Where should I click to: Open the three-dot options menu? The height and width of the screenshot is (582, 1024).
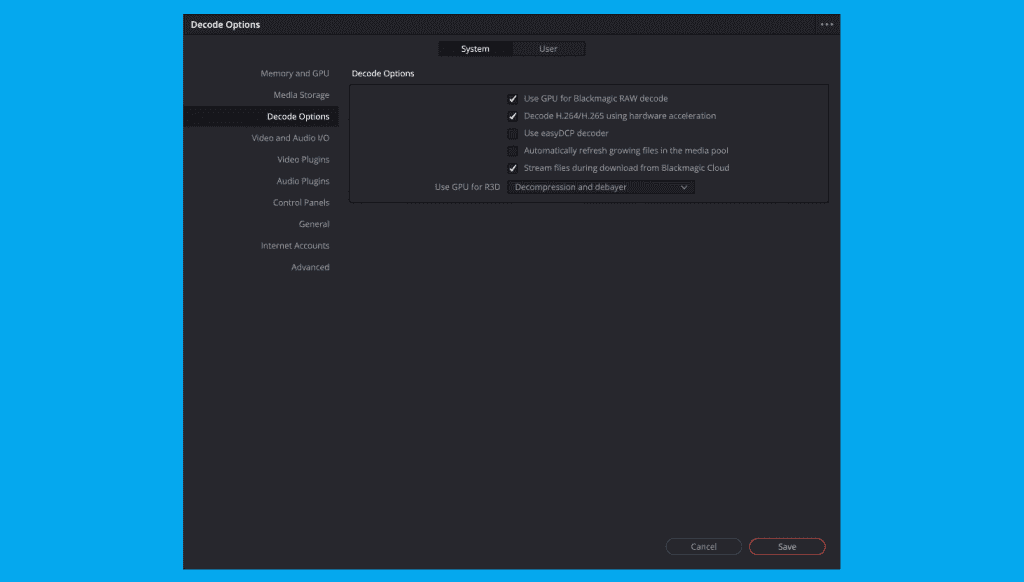click(x=826, y=24)
